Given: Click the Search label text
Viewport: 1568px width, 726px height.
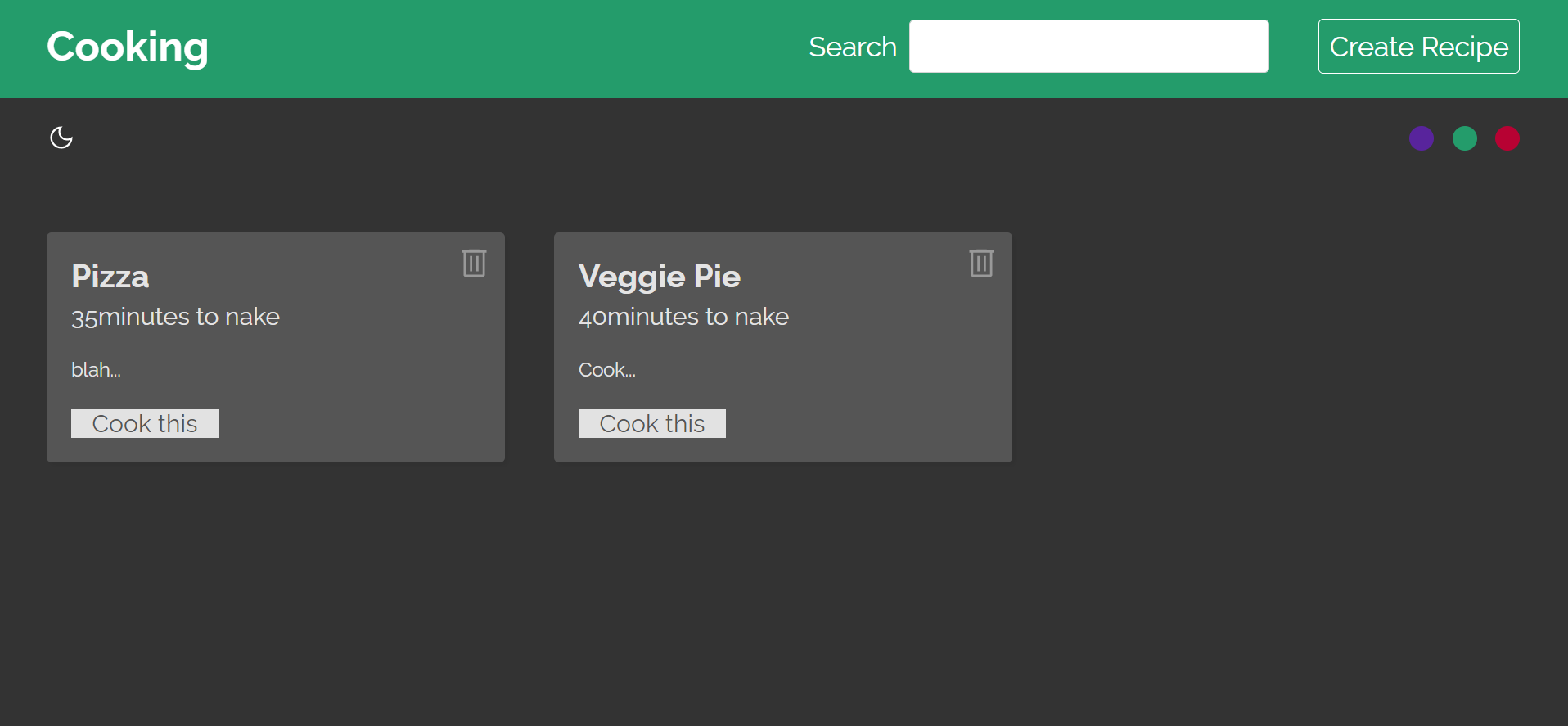Looking at the screenshot, I should tap(853, 47).
